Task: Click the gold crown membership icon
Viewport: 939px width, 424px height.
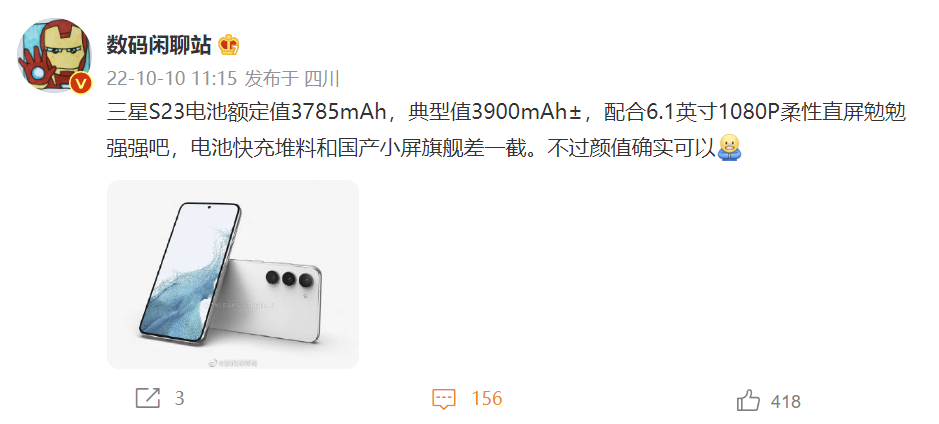Action: click(229, 44)
